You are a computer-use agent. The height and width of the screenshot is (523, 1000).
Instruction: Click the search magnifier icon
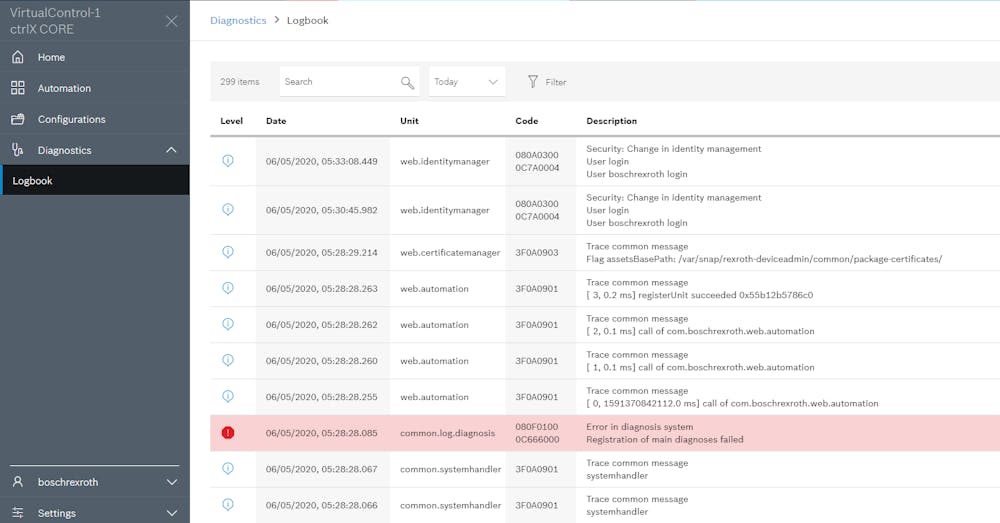(407, 82)
